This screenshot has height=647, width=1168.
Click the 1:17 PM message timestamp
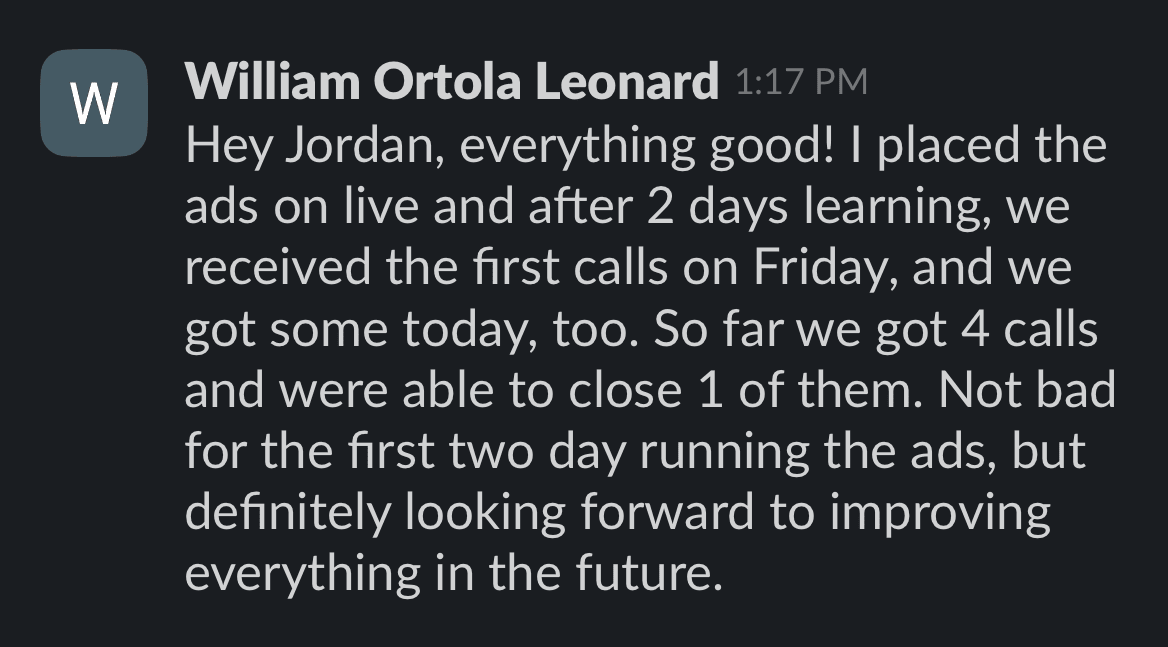click(802, 82)
